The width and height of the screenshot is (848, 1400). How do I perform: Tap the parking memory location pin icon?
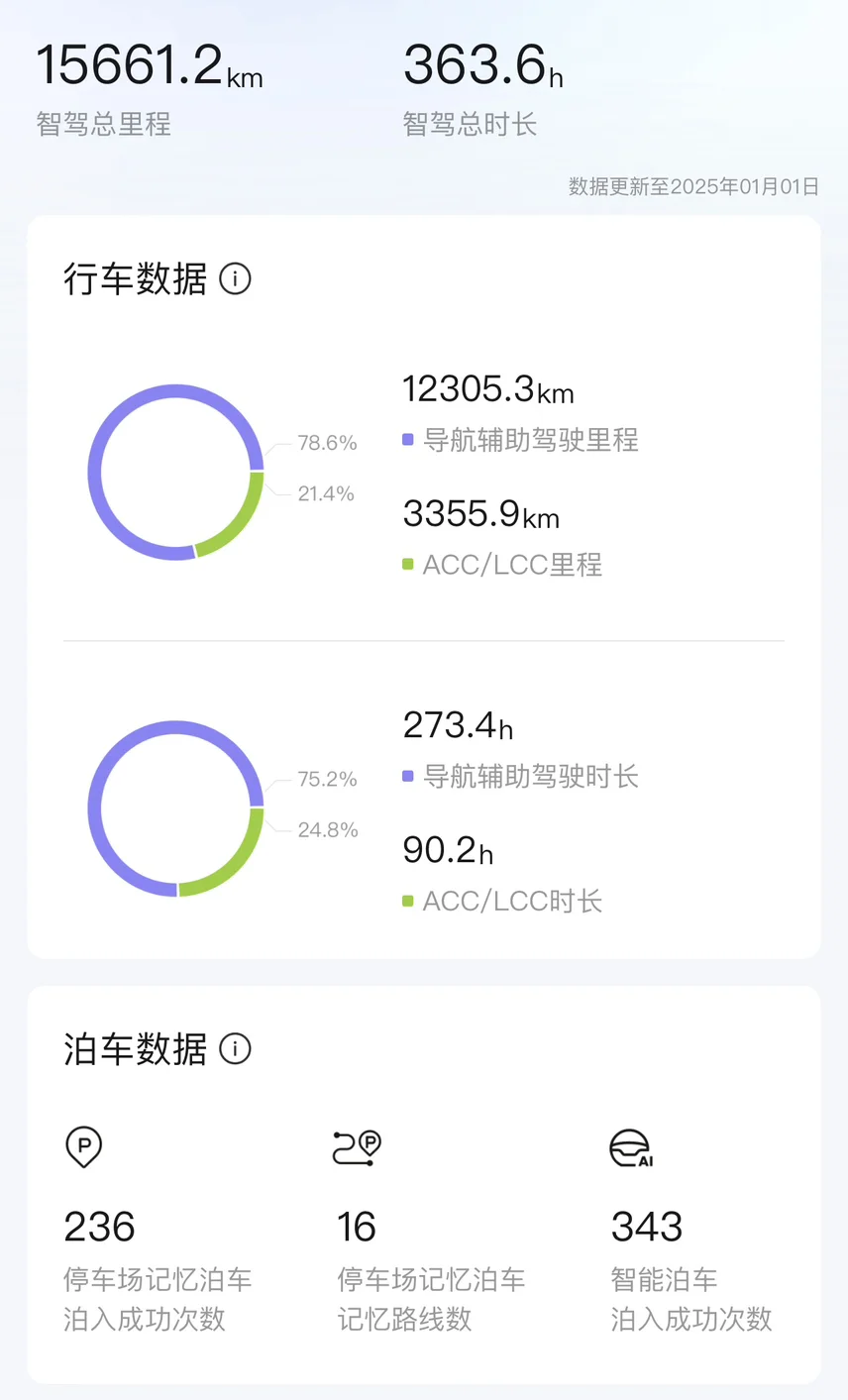tap(84, 1146)
